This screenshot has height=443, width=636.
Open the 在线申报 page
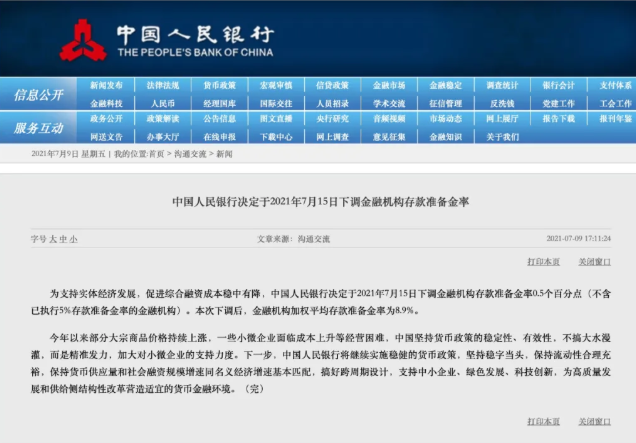pyautogui.click(x=219, y=137)
